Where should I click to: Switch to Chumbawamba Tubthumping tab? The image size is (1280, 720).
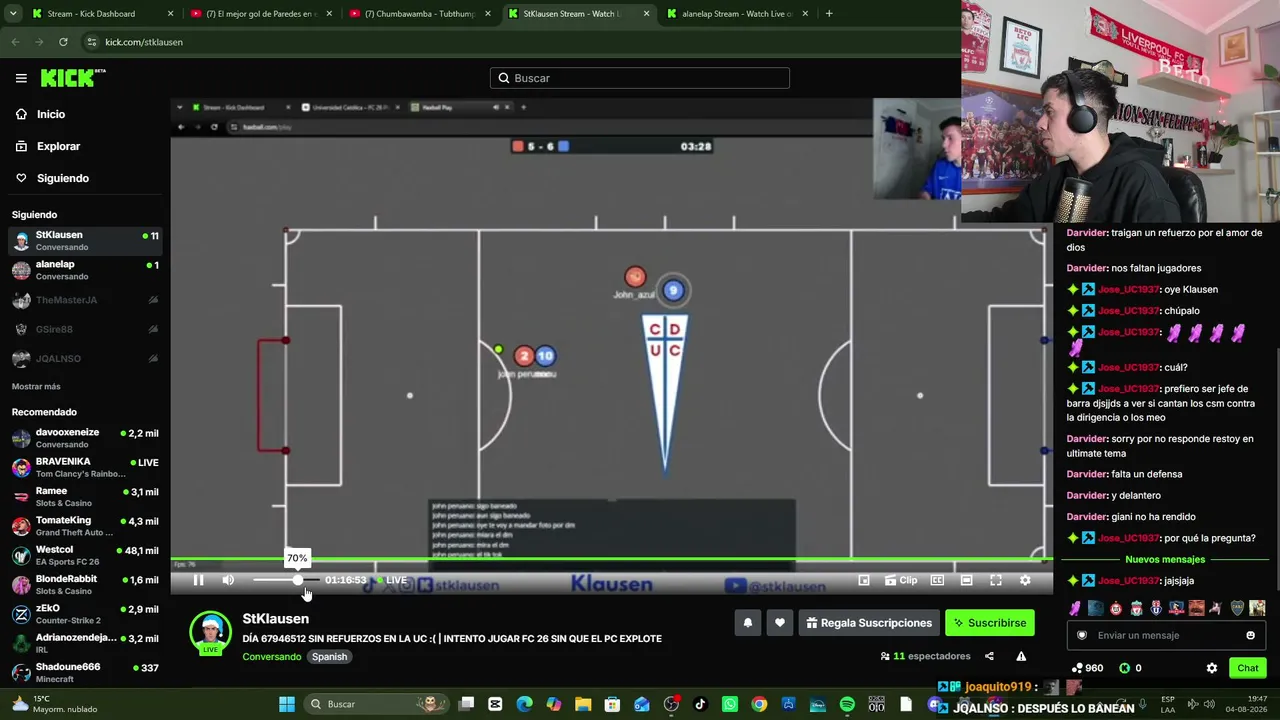click(x=420, y=14)
